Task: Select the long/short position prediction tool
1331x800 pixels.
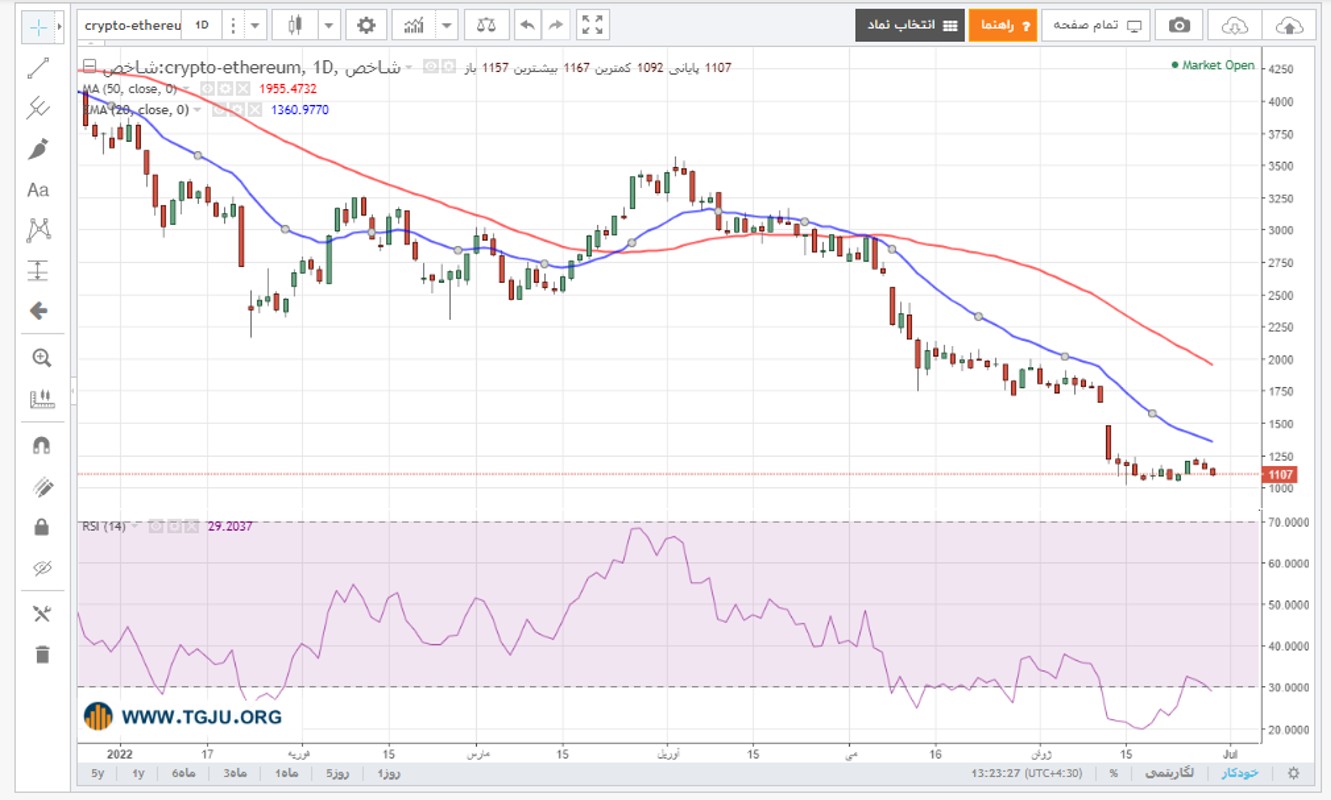Action: pyautogui.click(x=39, y=270)
